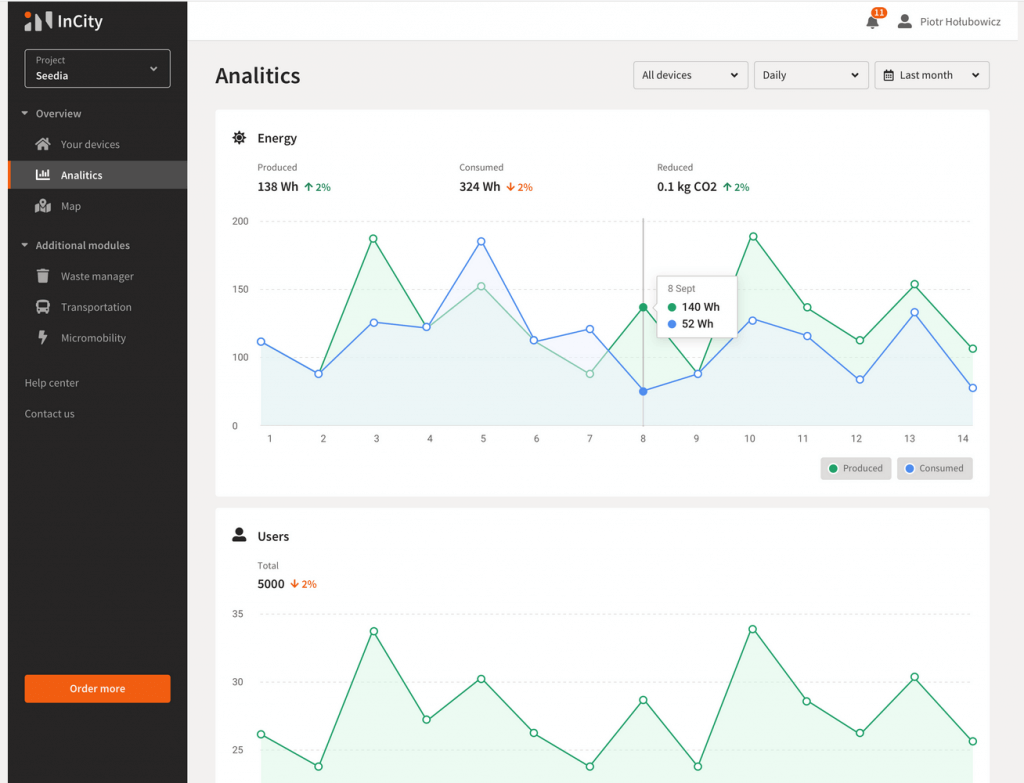Open the Daily interval dropdown
This screenshot has height=783, width=1024.
pos(811,75)
